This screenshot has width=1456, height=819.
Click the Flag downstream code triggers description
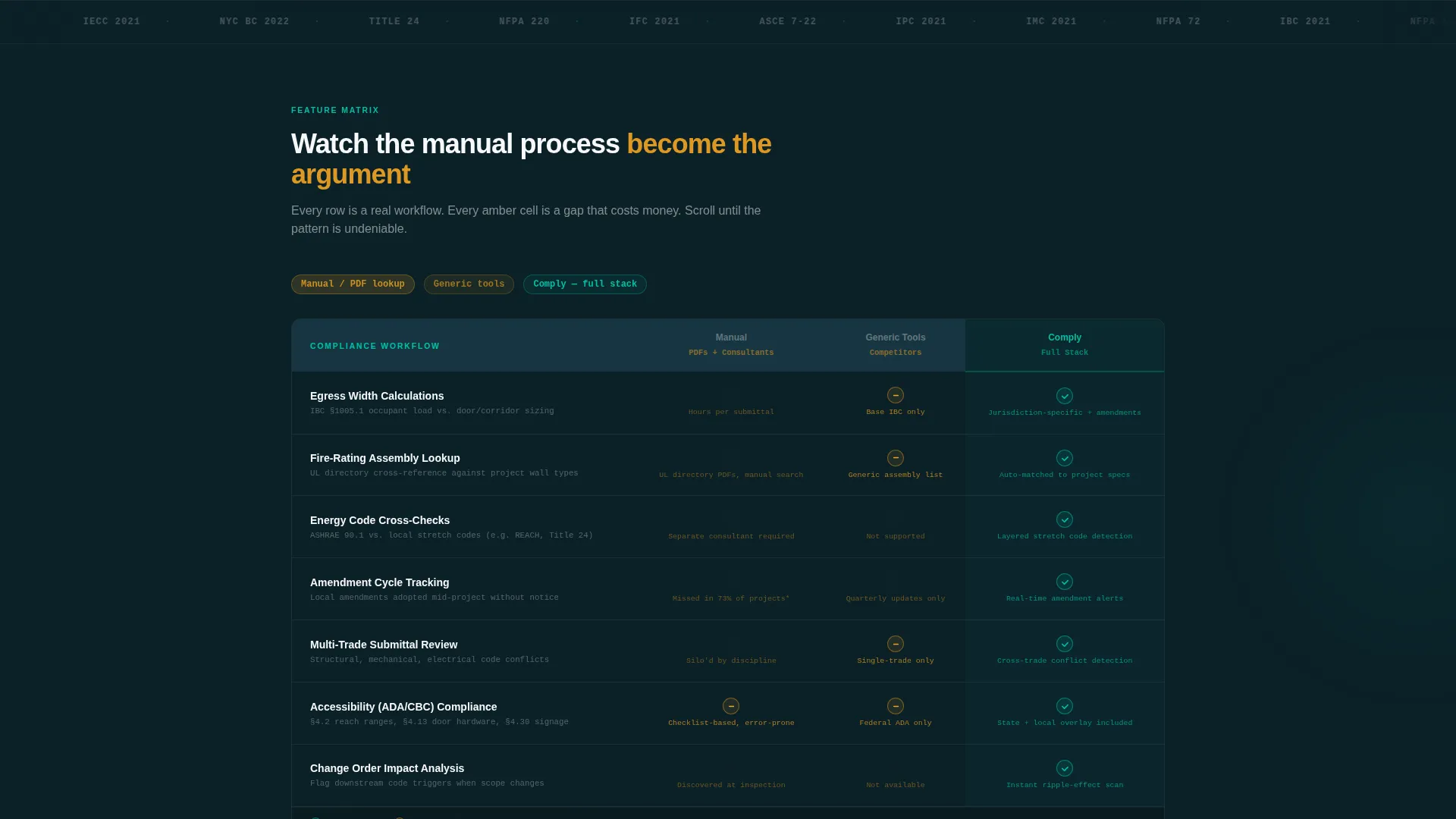(427, 783)
